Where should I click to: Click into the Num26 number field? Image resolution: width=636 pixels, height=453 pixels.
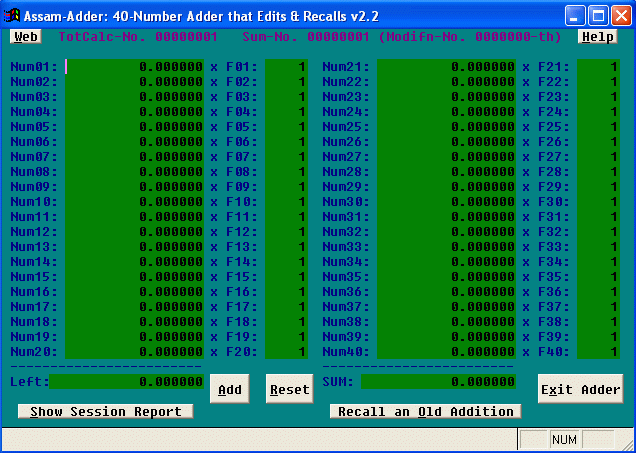pos(446,142)
